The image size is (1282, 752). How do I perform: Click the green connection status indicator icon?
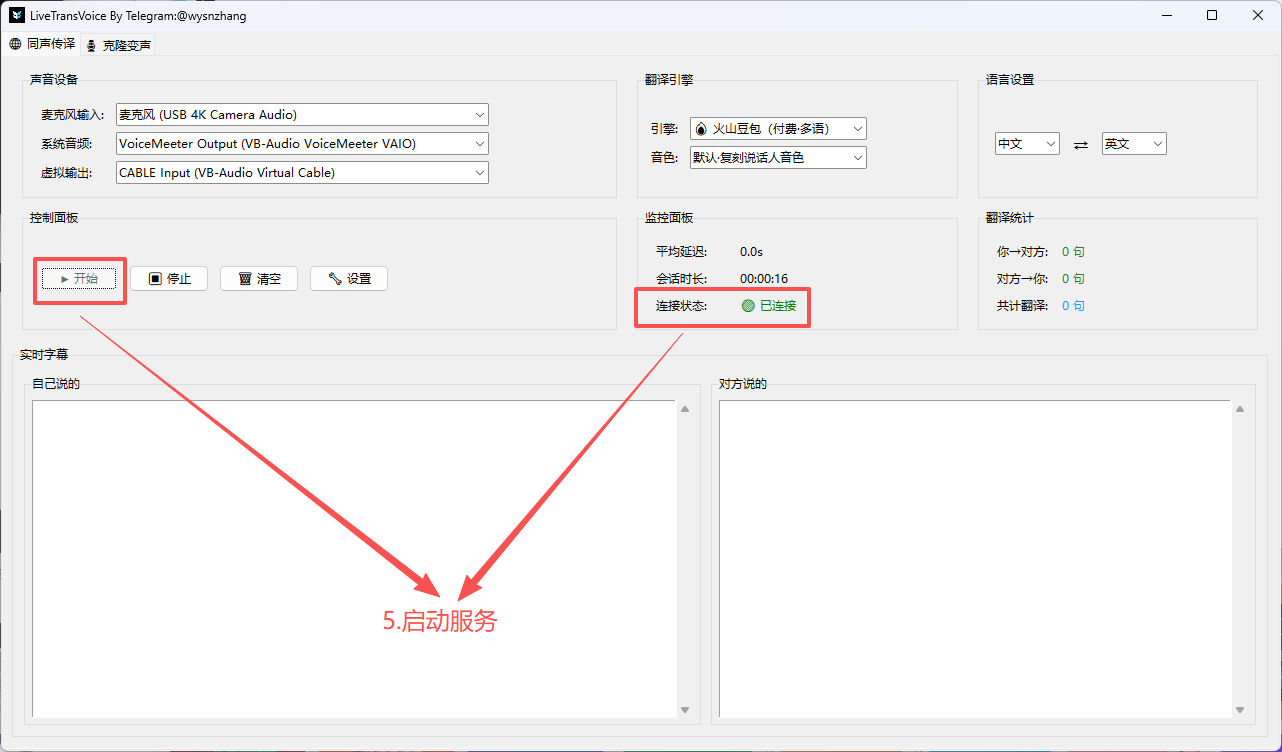coord(748,306)
